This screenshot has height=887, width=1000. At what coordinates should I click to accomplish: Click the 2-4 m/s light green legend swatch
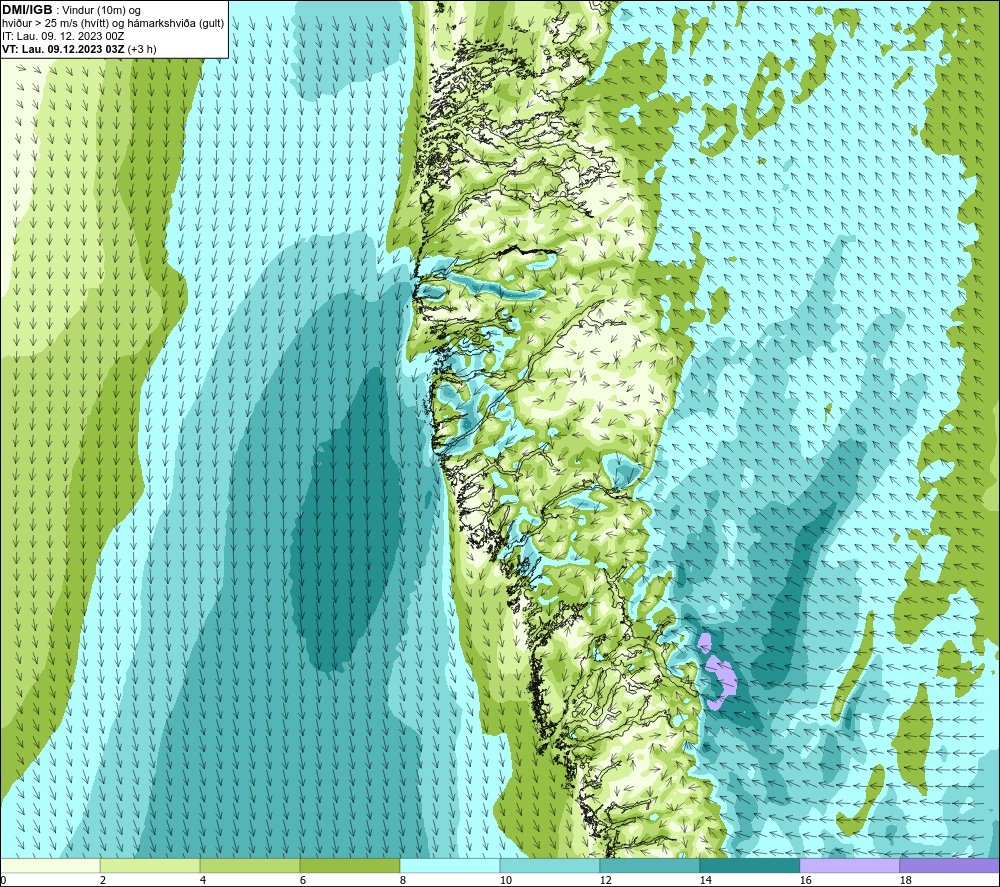150,865
